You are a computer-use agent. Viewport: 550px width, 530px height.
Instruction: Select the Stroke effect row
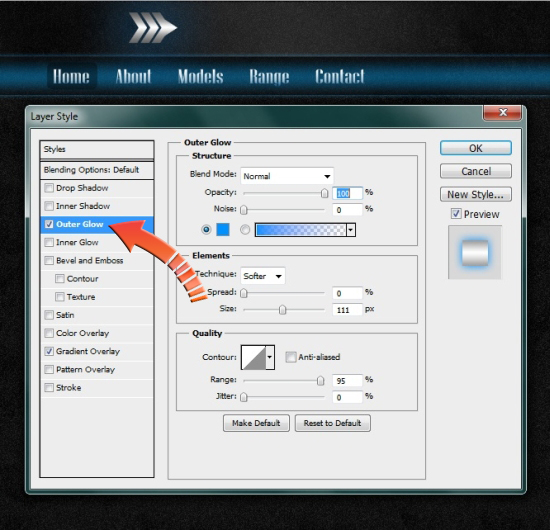point(97,388)
